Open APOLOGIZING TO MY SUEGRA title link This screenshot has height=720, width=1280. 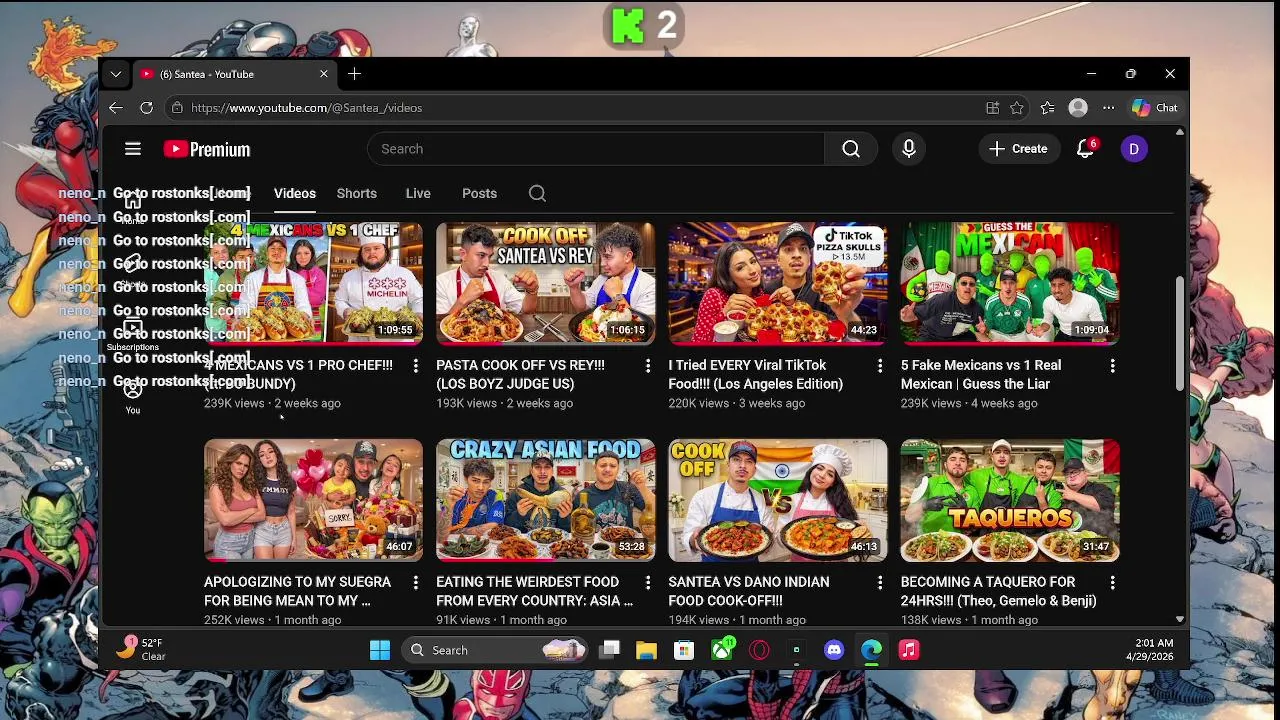[297, 591]
